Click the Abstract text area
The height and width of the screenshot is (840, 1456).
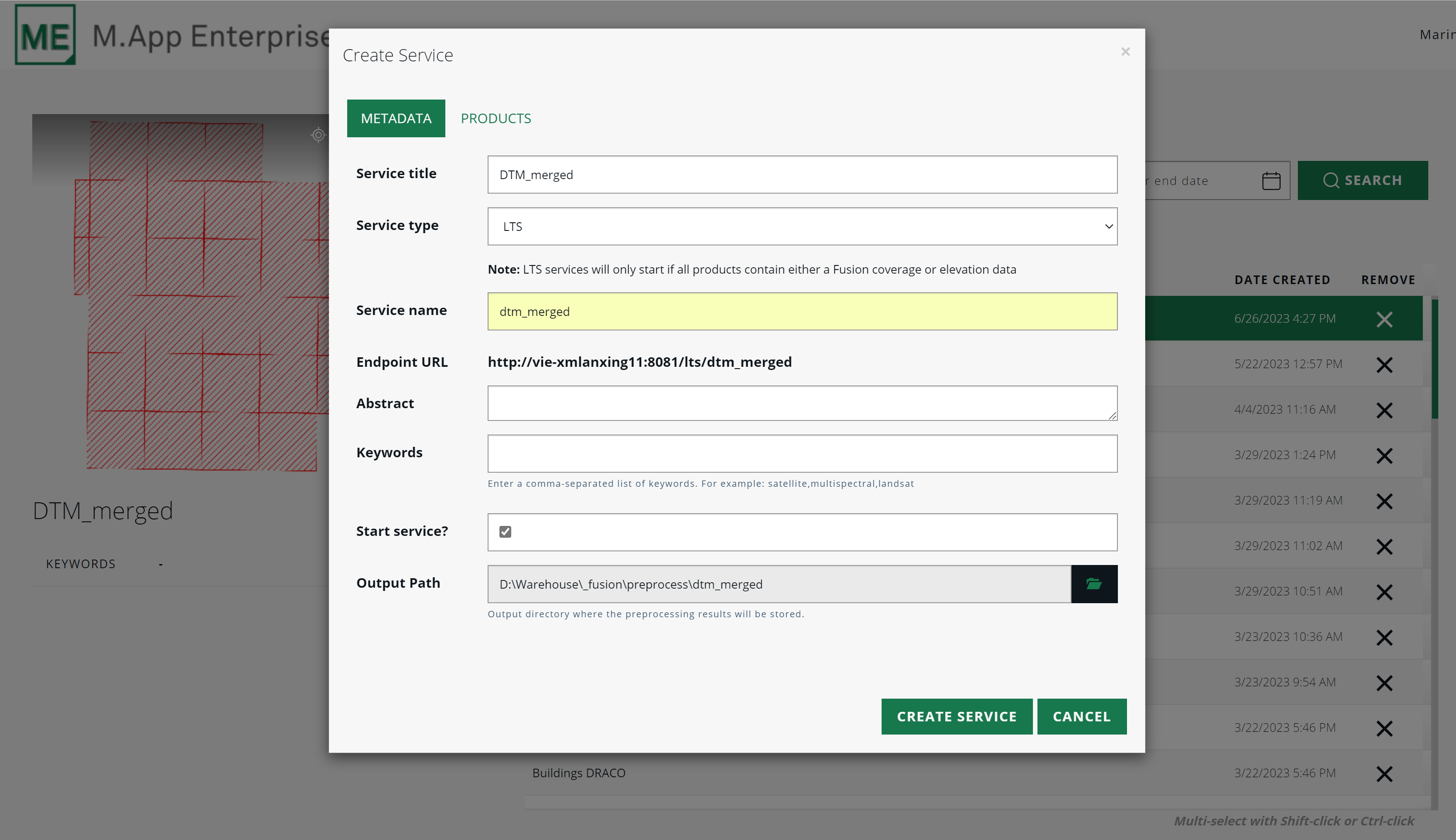click(802, 403)
